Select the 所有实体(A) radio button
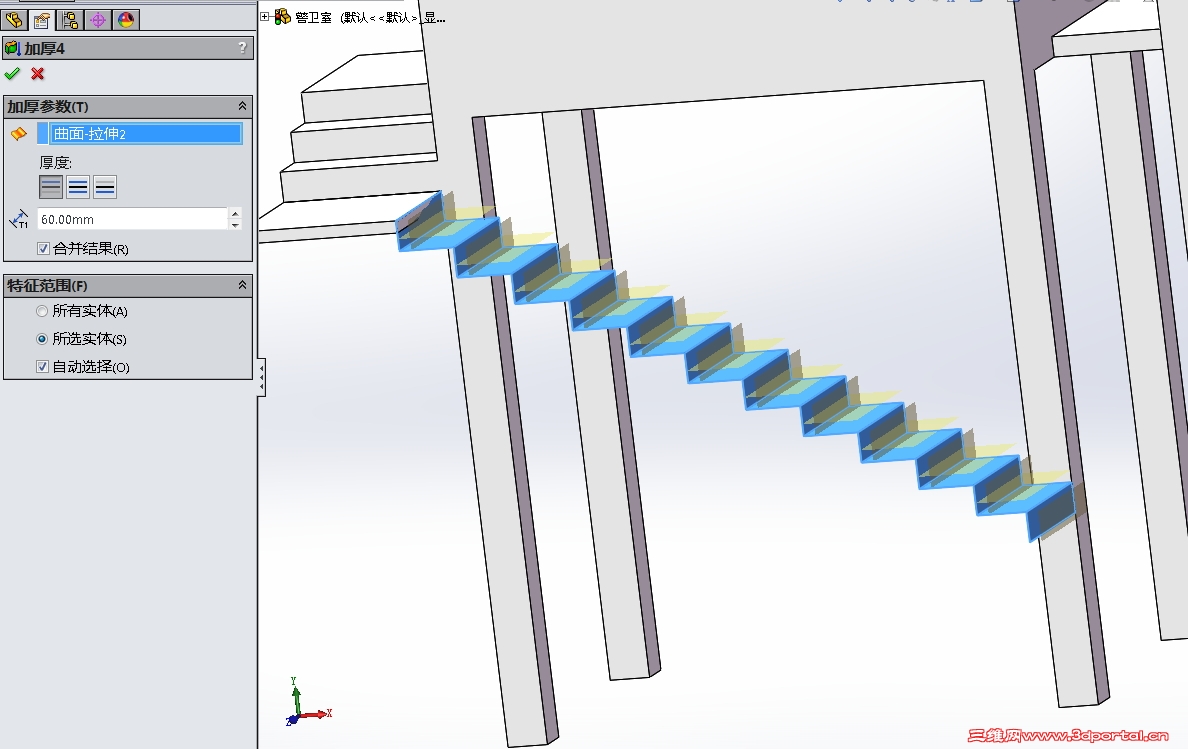This screenshot has width=1188, height=749. tap(42, 311)
